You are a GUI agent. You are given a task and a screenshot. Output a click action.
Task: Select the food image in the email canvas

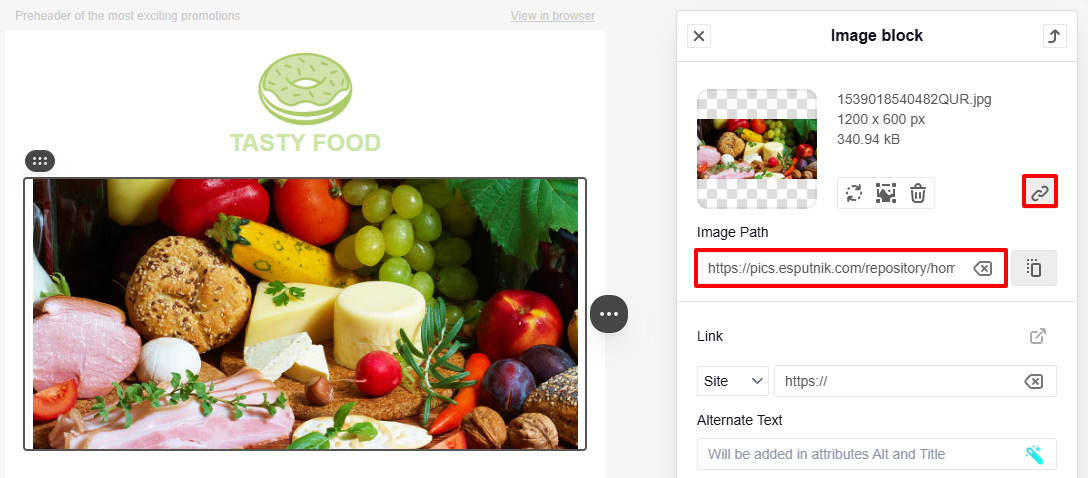coord(305,314)
